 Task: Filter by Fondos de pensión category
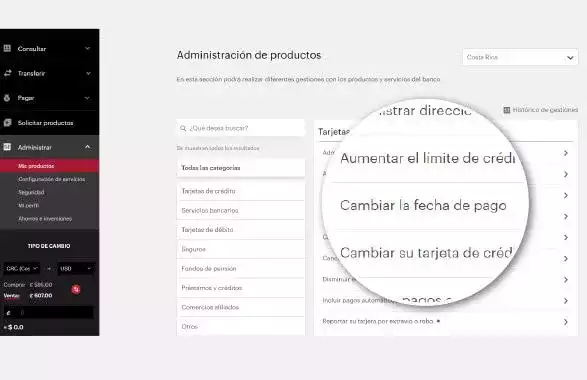(241, 269)
